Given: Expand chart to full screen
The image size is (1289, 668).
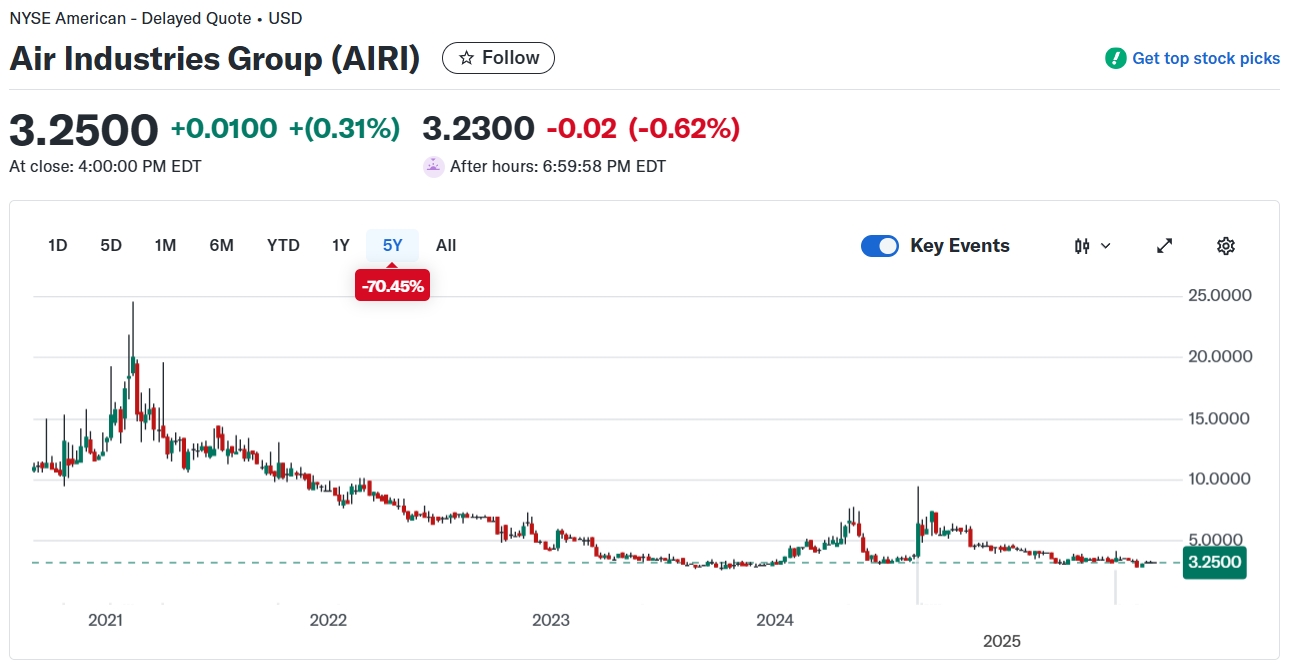Looking at the screenshot, I should click(1164, 246).
